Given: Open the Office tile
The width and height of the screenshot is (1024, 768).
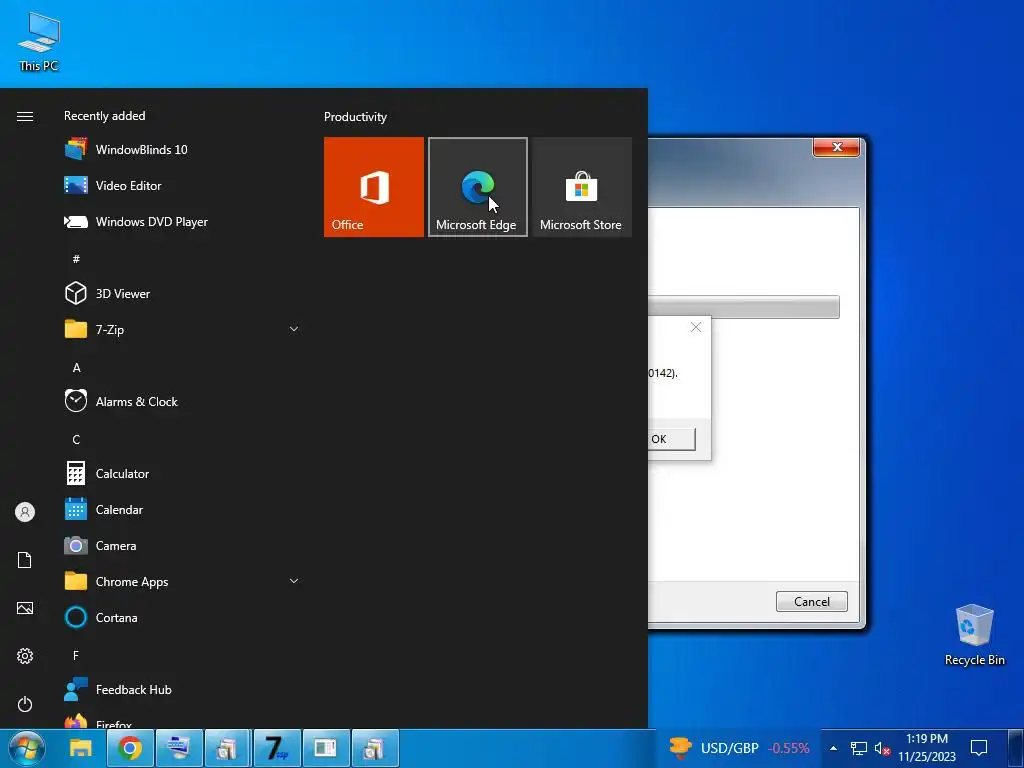Looking at the screenshot, I should [x=374, y=187].
